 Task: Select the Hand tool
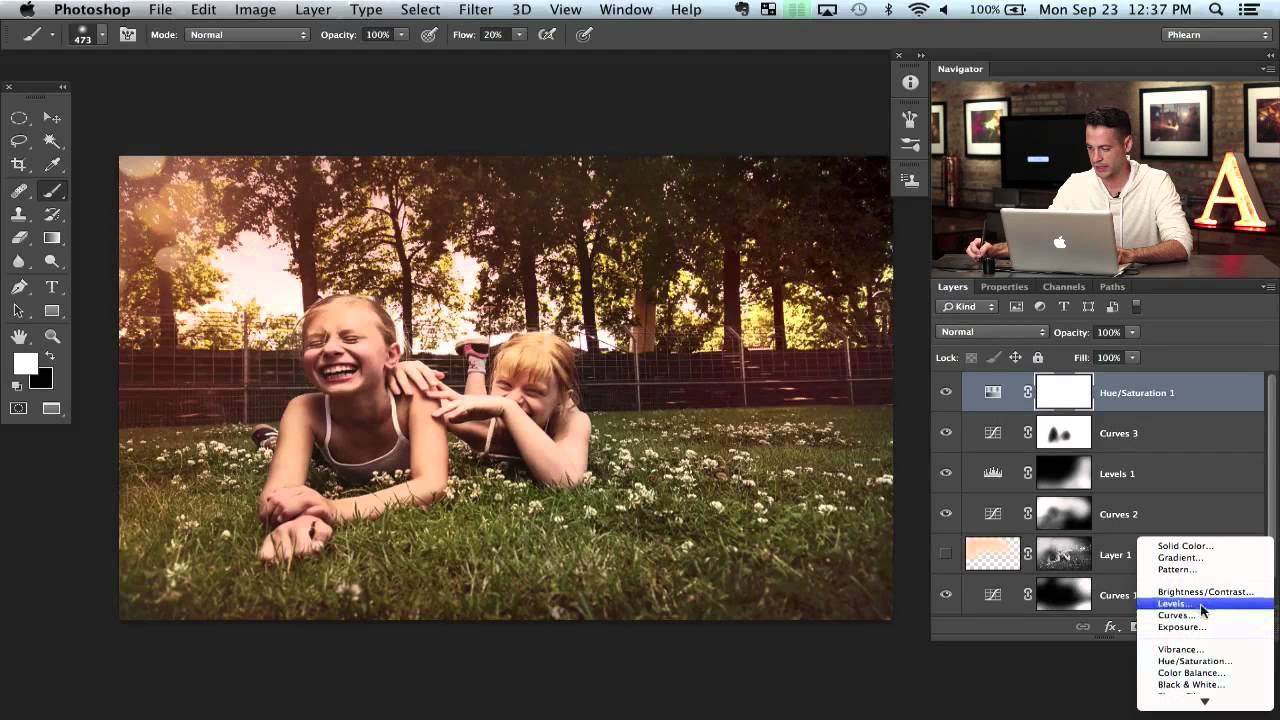pos(19,337)
